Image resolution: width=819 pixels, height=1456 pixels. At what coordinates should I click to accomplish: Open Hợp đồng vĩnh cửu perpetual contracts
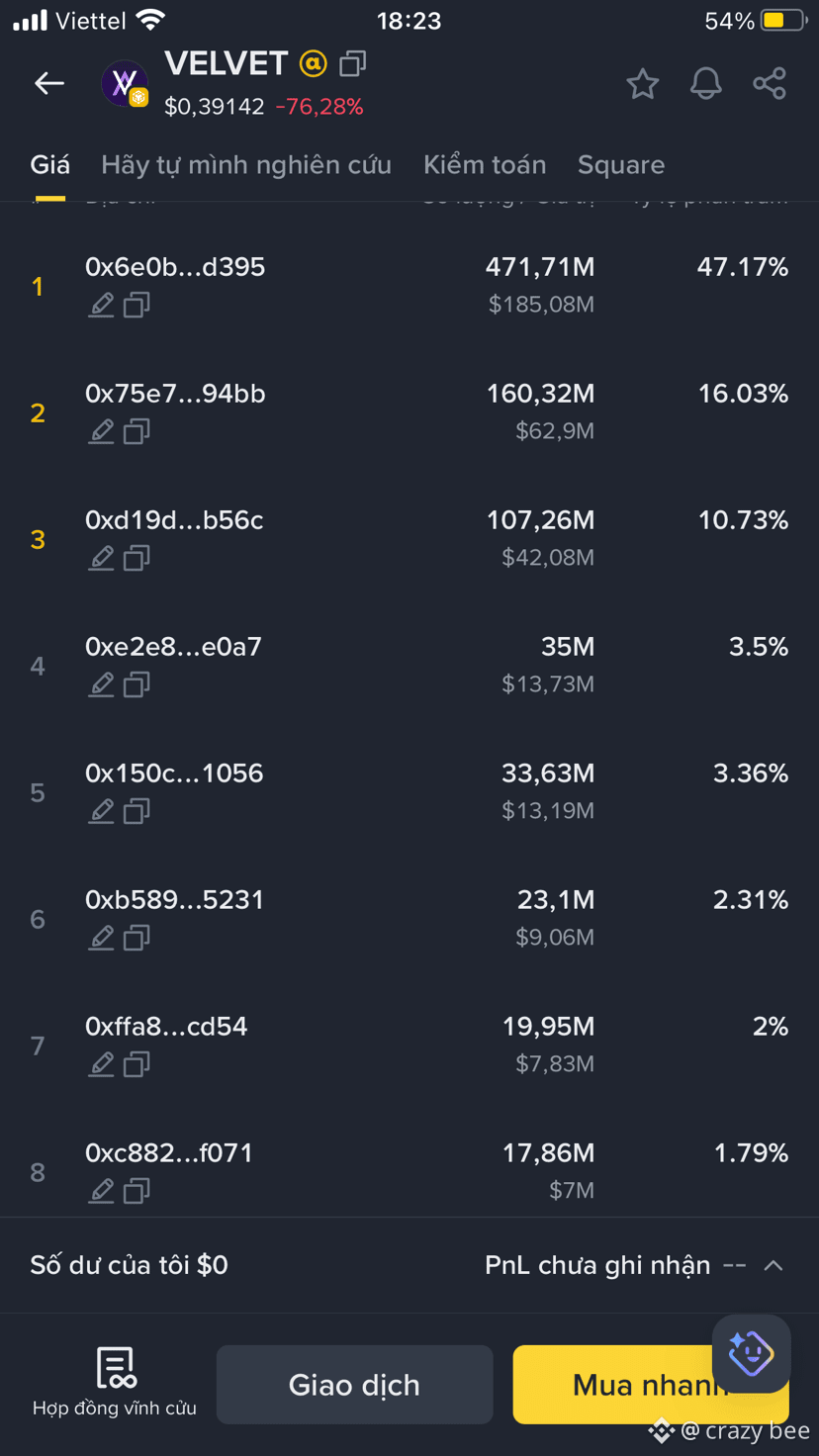115,1382
